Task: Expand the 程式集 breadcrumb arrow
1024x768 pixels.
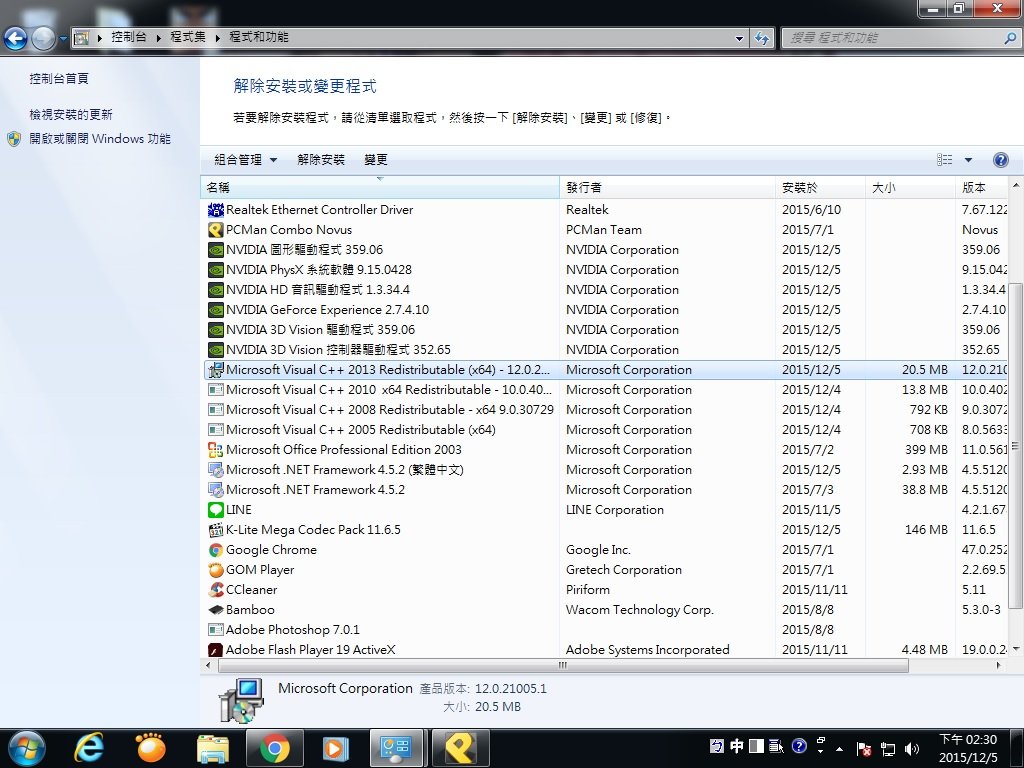Action: pyautogui.click(x=218, y=38)
